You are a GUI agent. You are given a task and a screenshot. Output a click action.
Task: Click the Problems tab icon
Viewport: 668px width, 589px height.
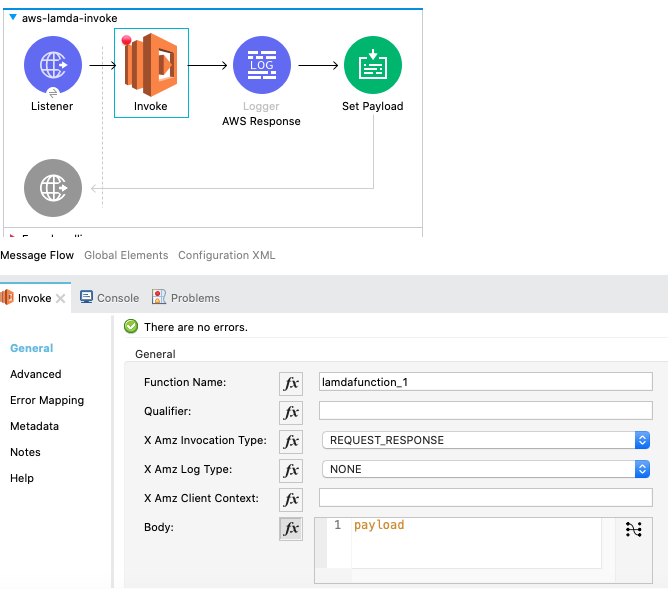[x=159, y=297]
